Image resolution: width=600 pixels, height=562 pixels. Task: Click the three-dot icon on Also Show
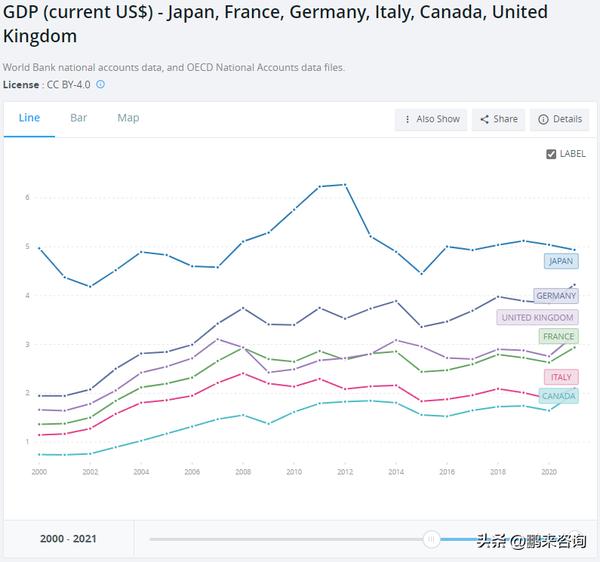click(x=408, y=119)
